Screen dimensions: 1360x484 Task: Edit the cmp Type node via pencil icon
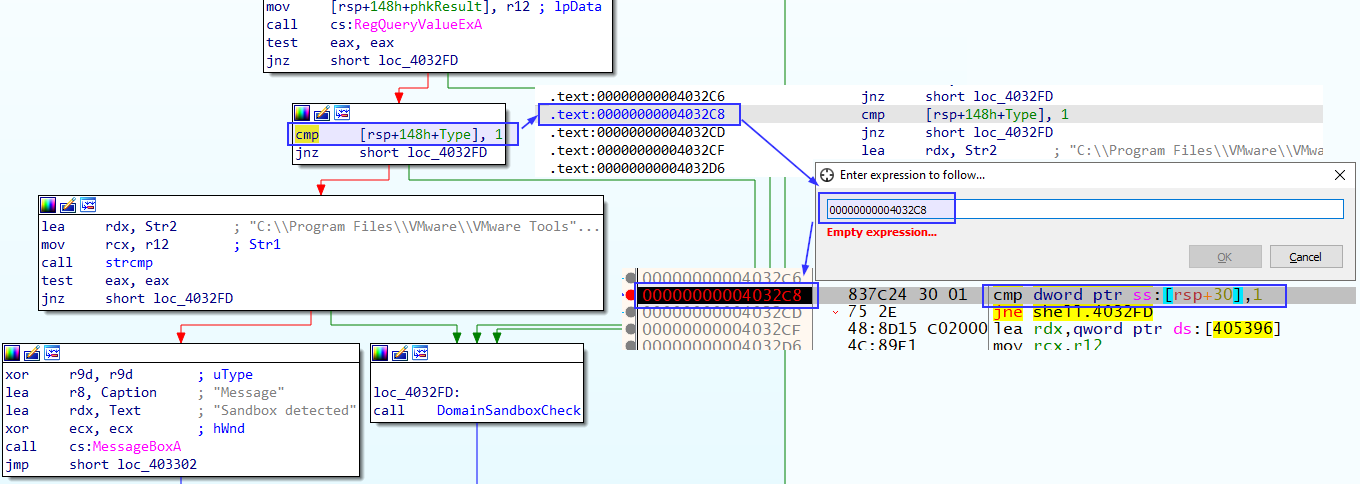321,113
